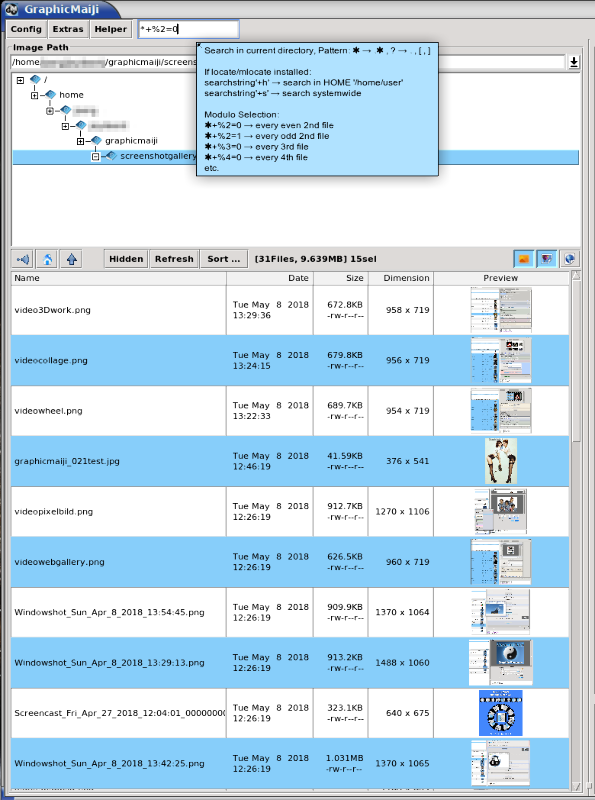Go up one directory arrow icon
595x800 pixels.
(71, 259)
